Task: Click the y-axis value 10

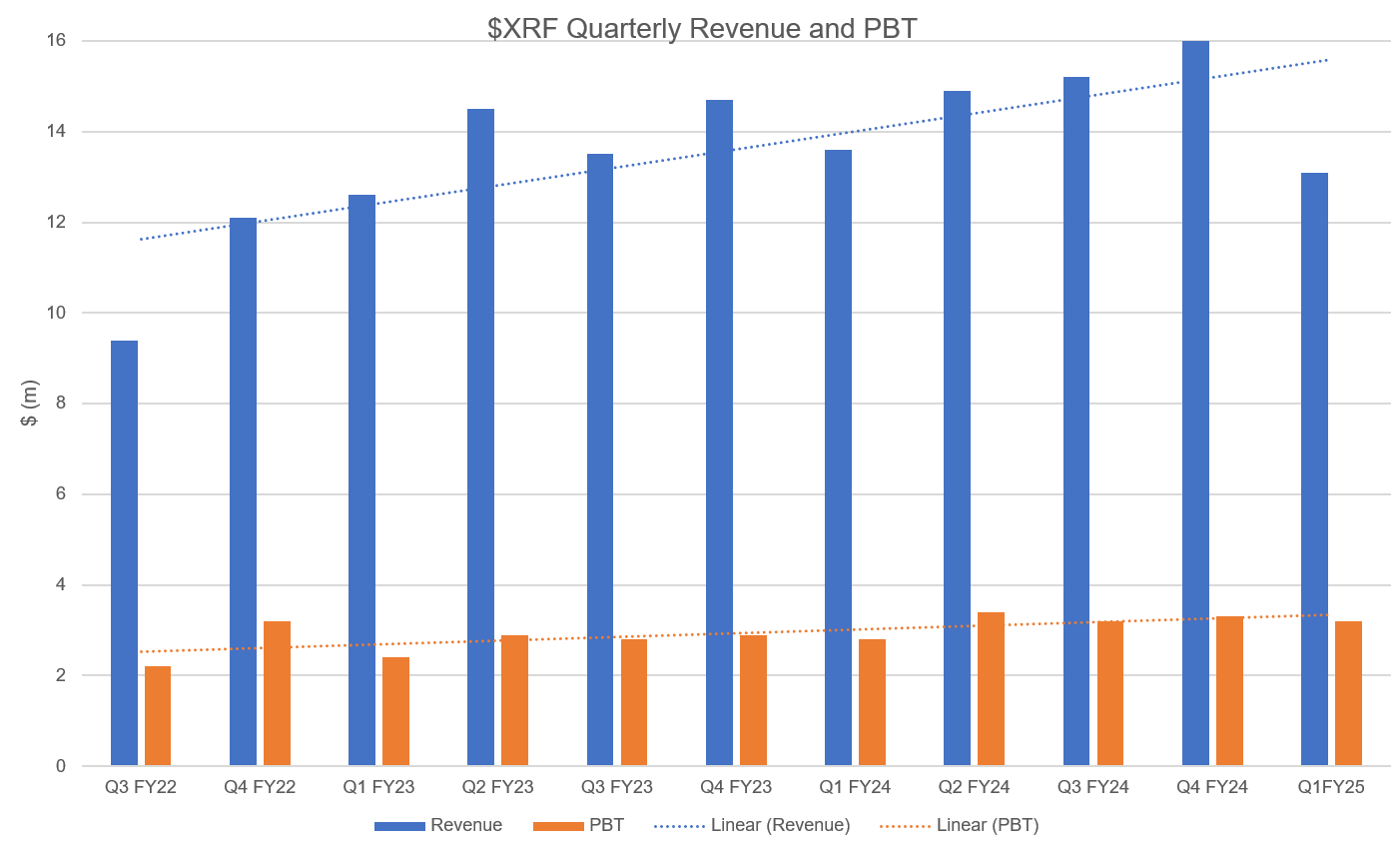Action: click(x=56, y=313)
